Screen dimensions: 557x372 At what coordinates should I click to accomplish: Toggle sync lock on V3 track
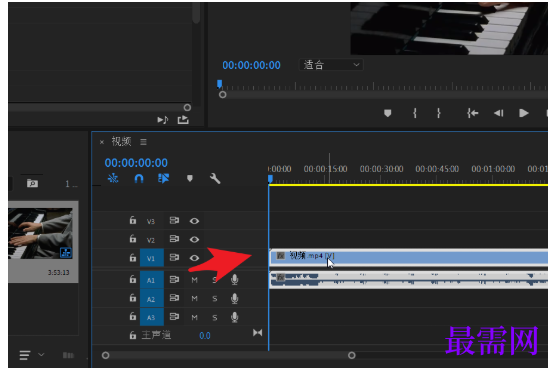click(x=174, y=221)
